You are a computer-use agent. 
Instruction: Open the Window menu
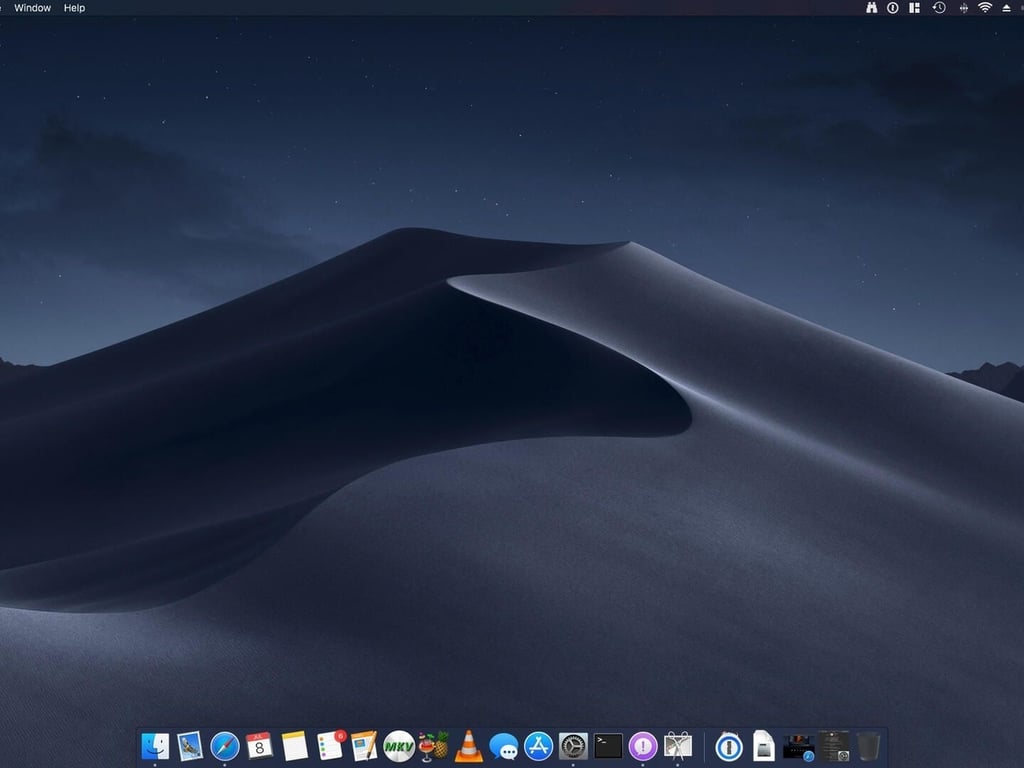pyautogui.click(x=33, y=8)
